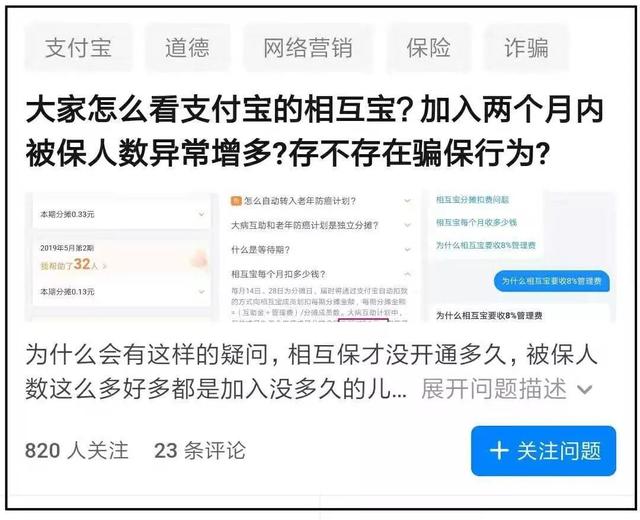Expand 什么是等待期 question chevron
The image size is (640, 520).
click(x=407, y=249)
